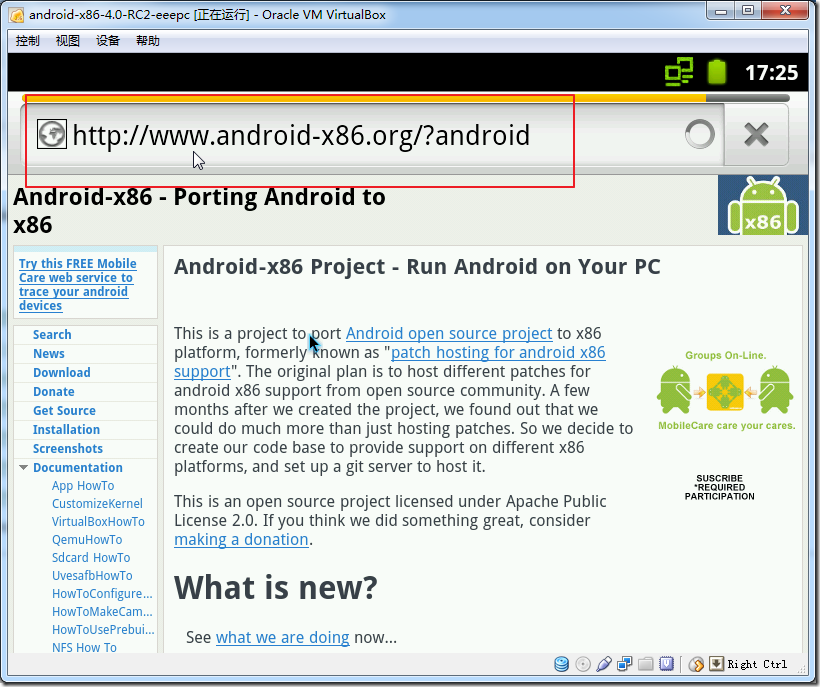This screenshot has height=687, width=820.
Task: Tap the green battery indicator
Action: (717, 72)
